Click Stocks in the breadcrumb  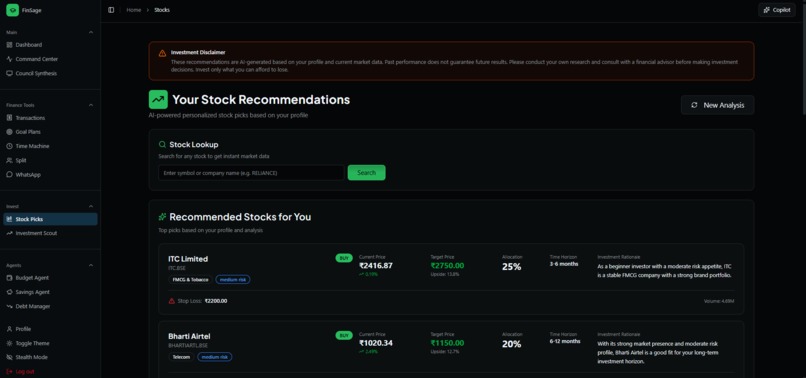click(162, 10)
